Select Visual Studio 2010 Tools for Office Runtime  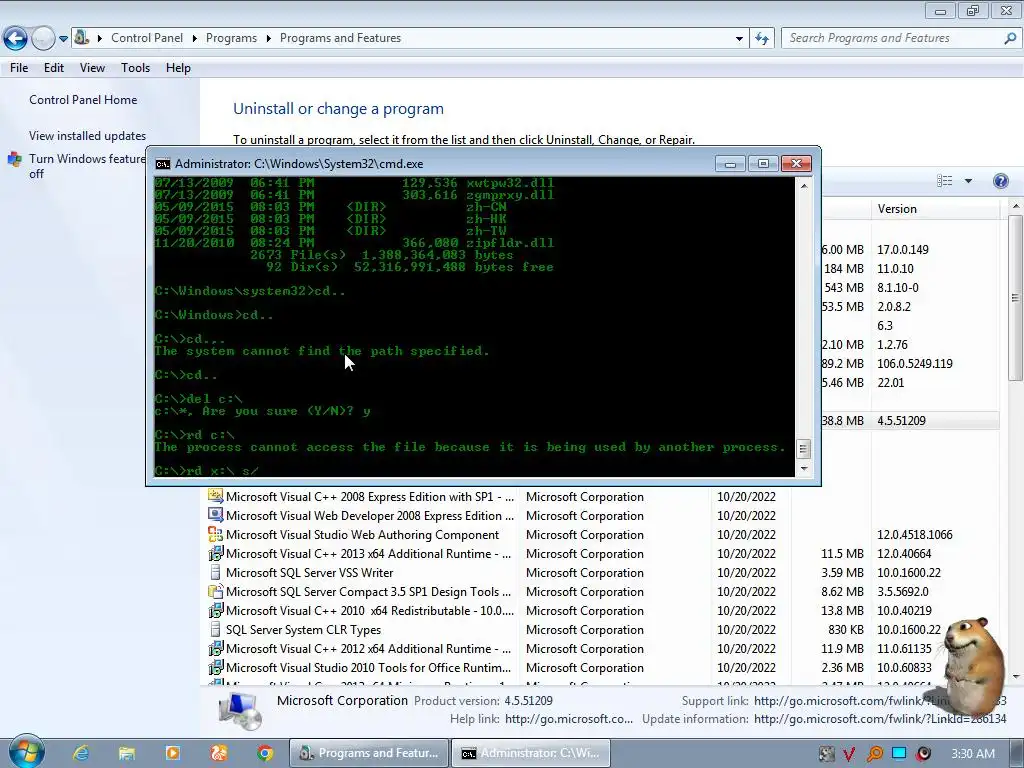[603, 667]
